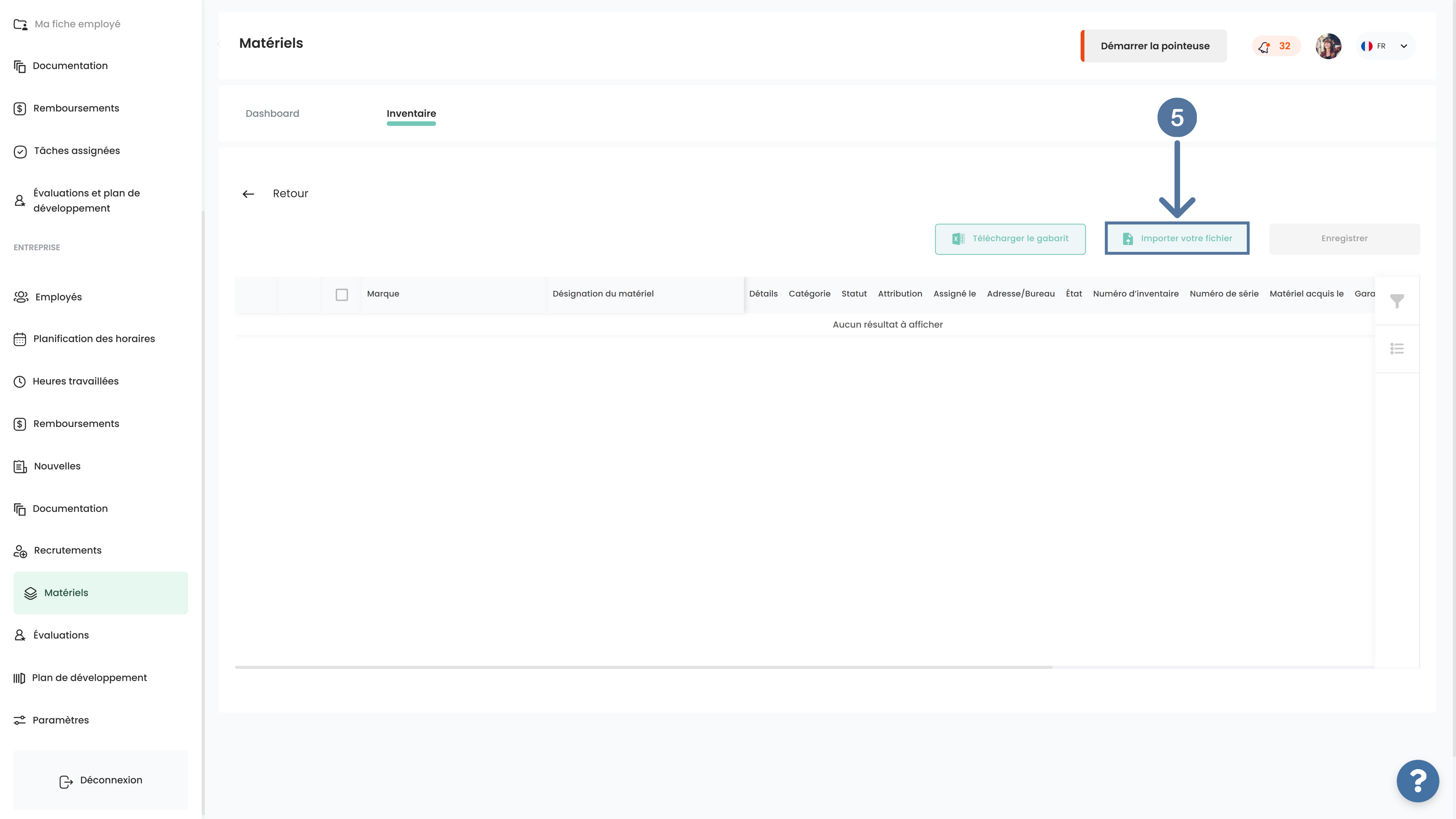Screen dimensions: 1456x819
Task: Click the Évaluations person icon
Action: click(x=20, y=635)
